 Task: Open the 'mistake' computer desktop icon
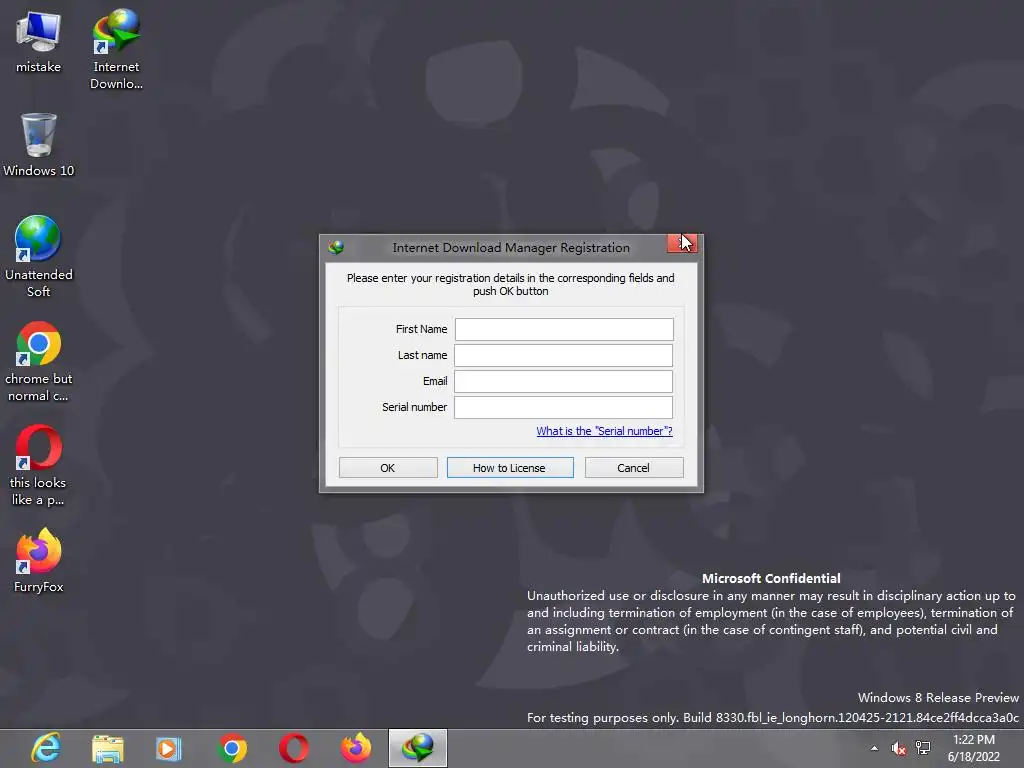coord(39,42)
